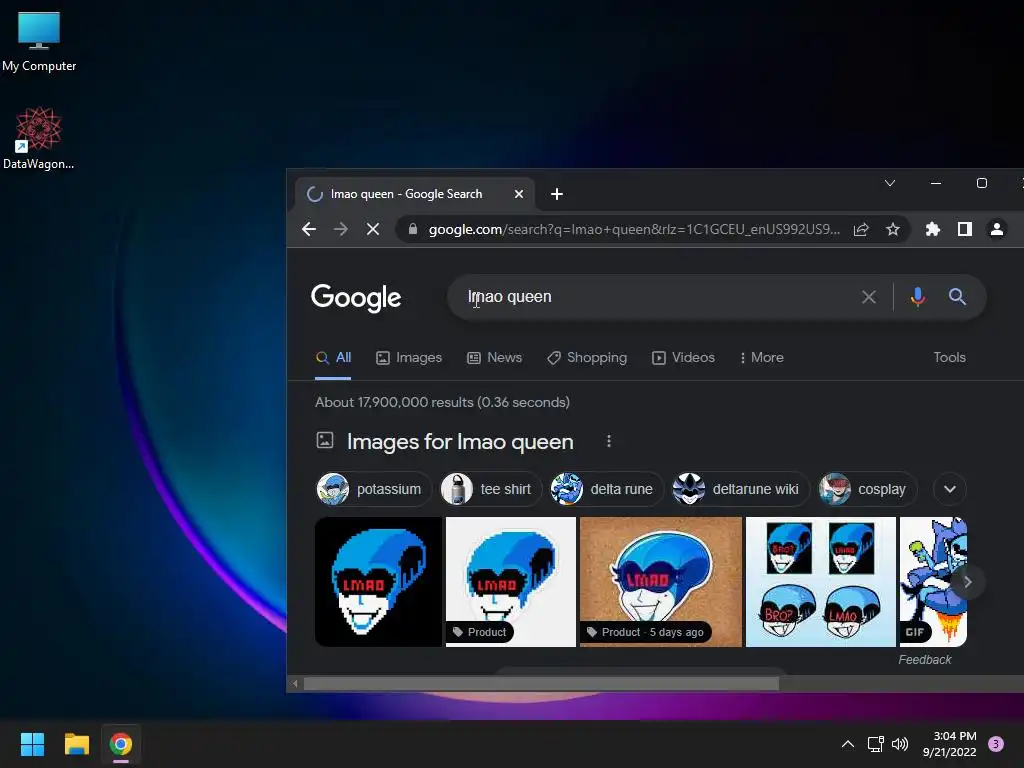The height and width of the screenshot is (768, 1024).
Task: Filter images by tee shirt chip
Action: click(490, 489)
